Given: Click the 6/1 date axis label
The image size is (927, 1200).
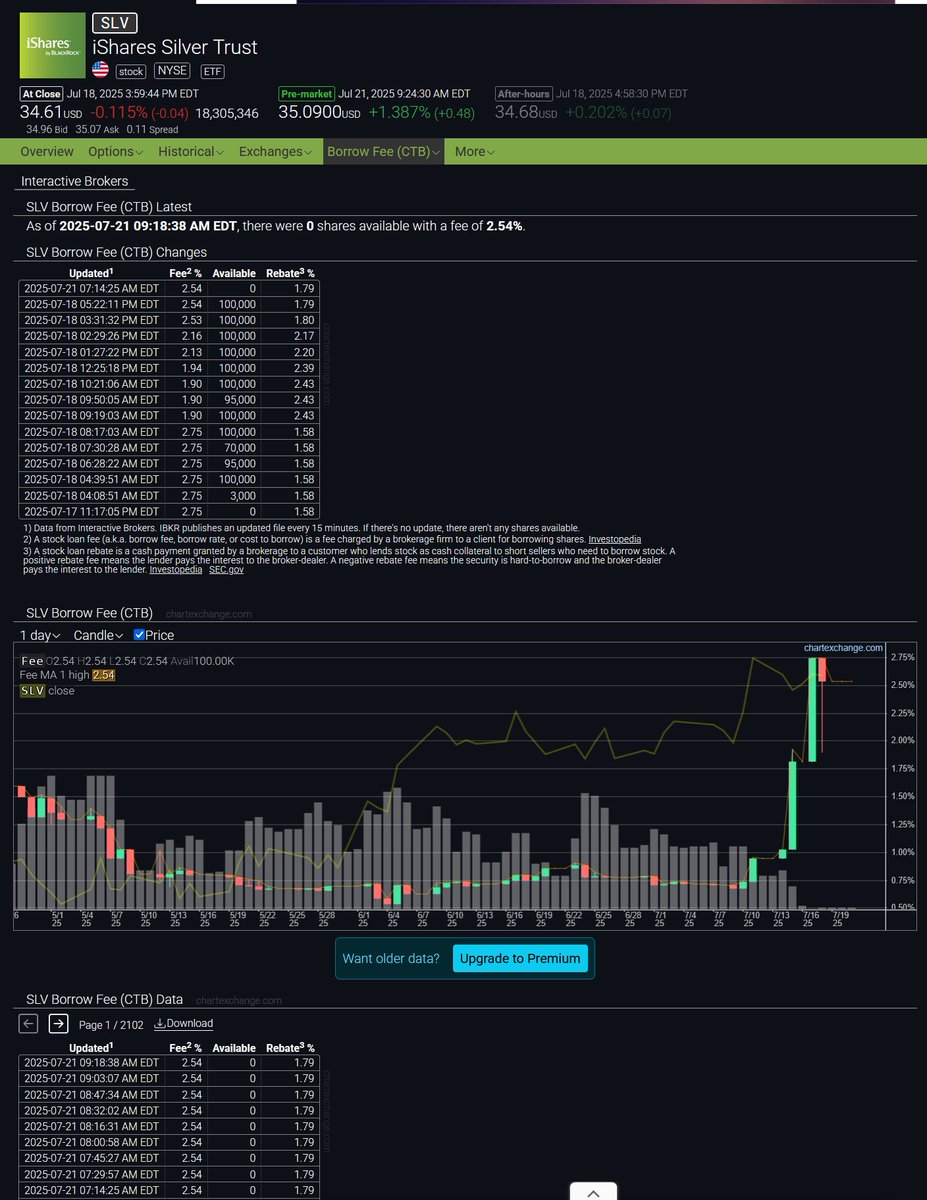Looking at the screenshot, I should (363, 920).
